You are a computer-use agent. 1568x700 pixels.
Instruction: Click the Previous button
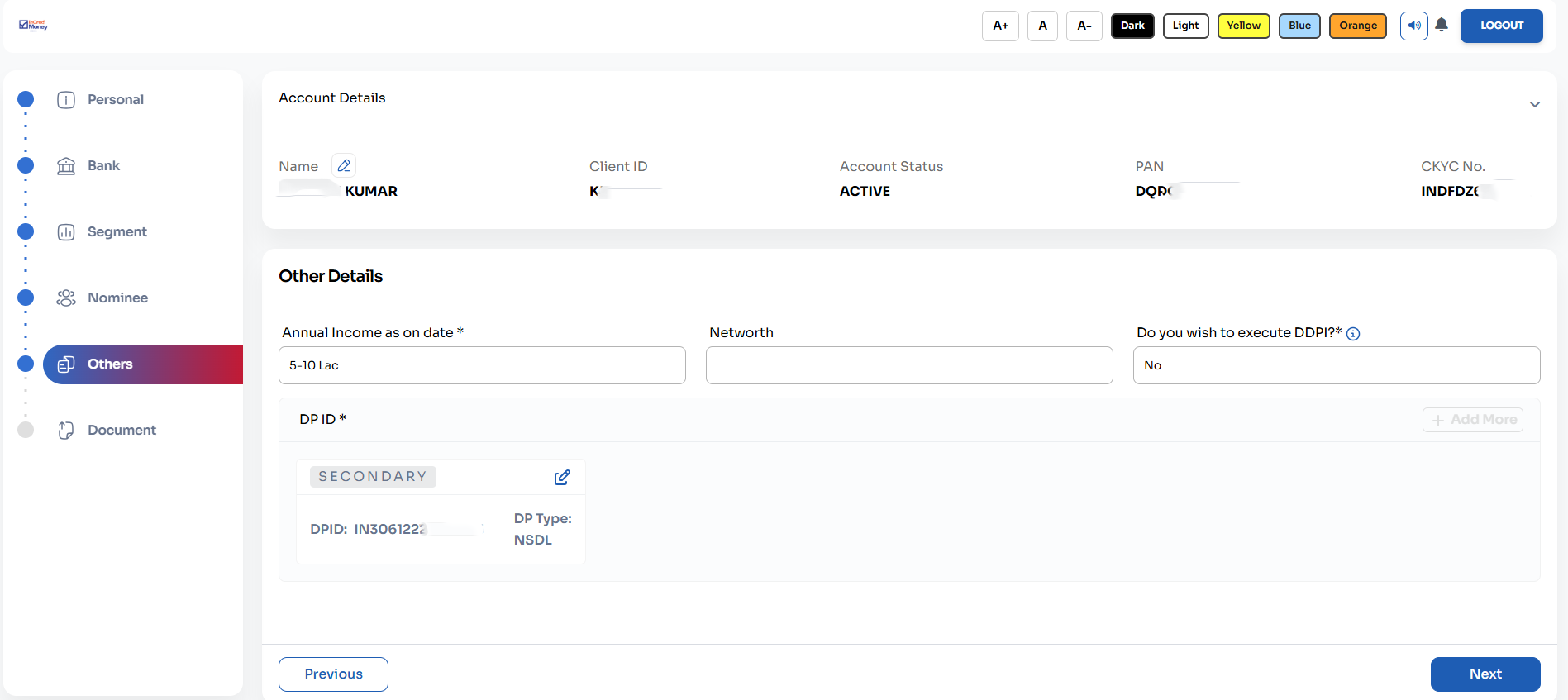333,674
